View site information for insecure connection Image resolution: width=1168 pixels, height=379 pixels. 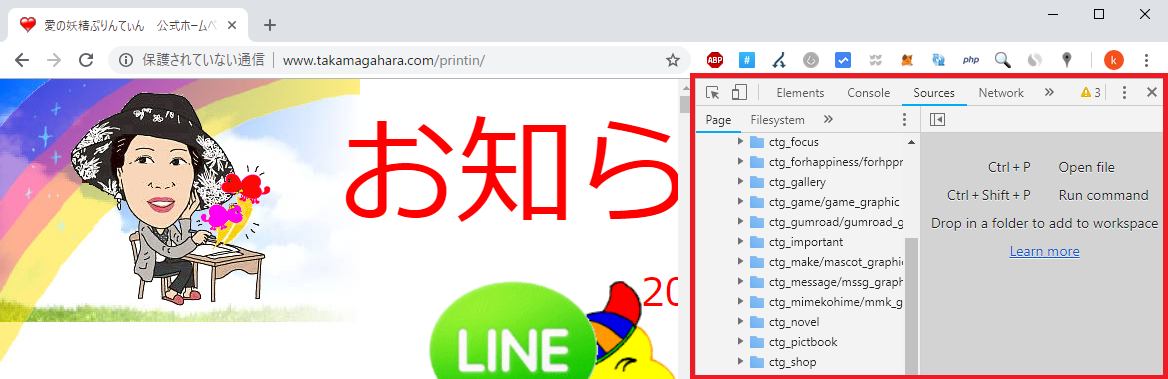(x=127, y=60)
